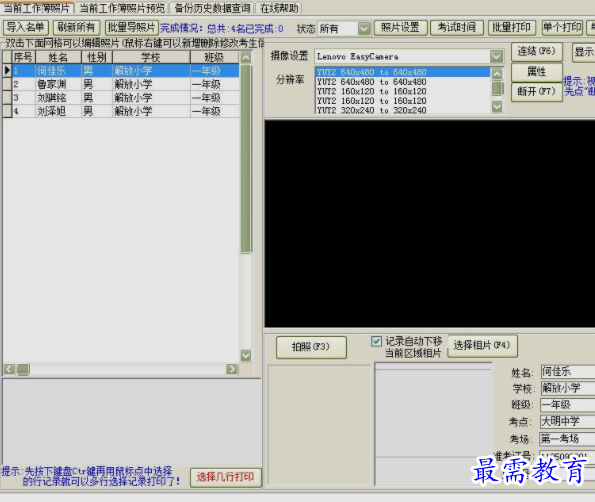
Task: Click the 解放小学 cell in row 鲁家渊
Action: coord(151,84)
